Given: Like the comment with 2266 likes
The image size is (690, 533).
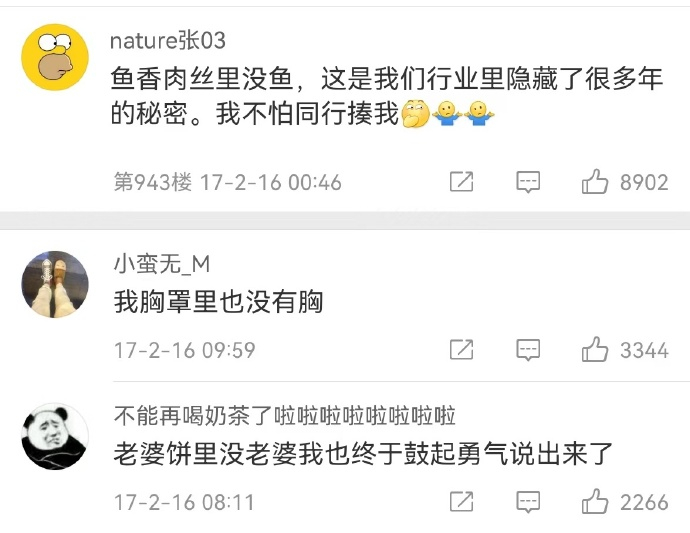Looking at the screenshot, I should click(x=595, y=501).
